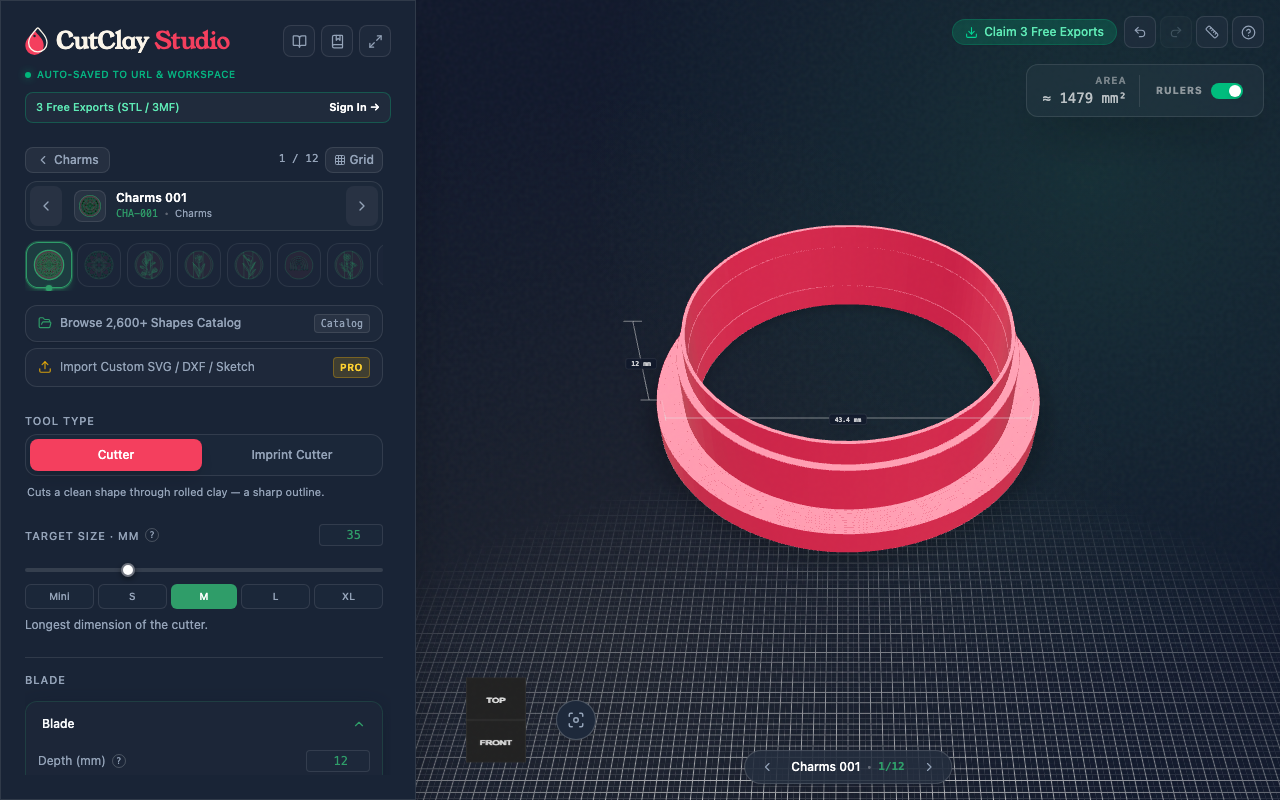The width and height of the screenshot is (1280, 800).
Task: Select the first highlighted charm thumbnail
Action: click(x=49, y=265)
